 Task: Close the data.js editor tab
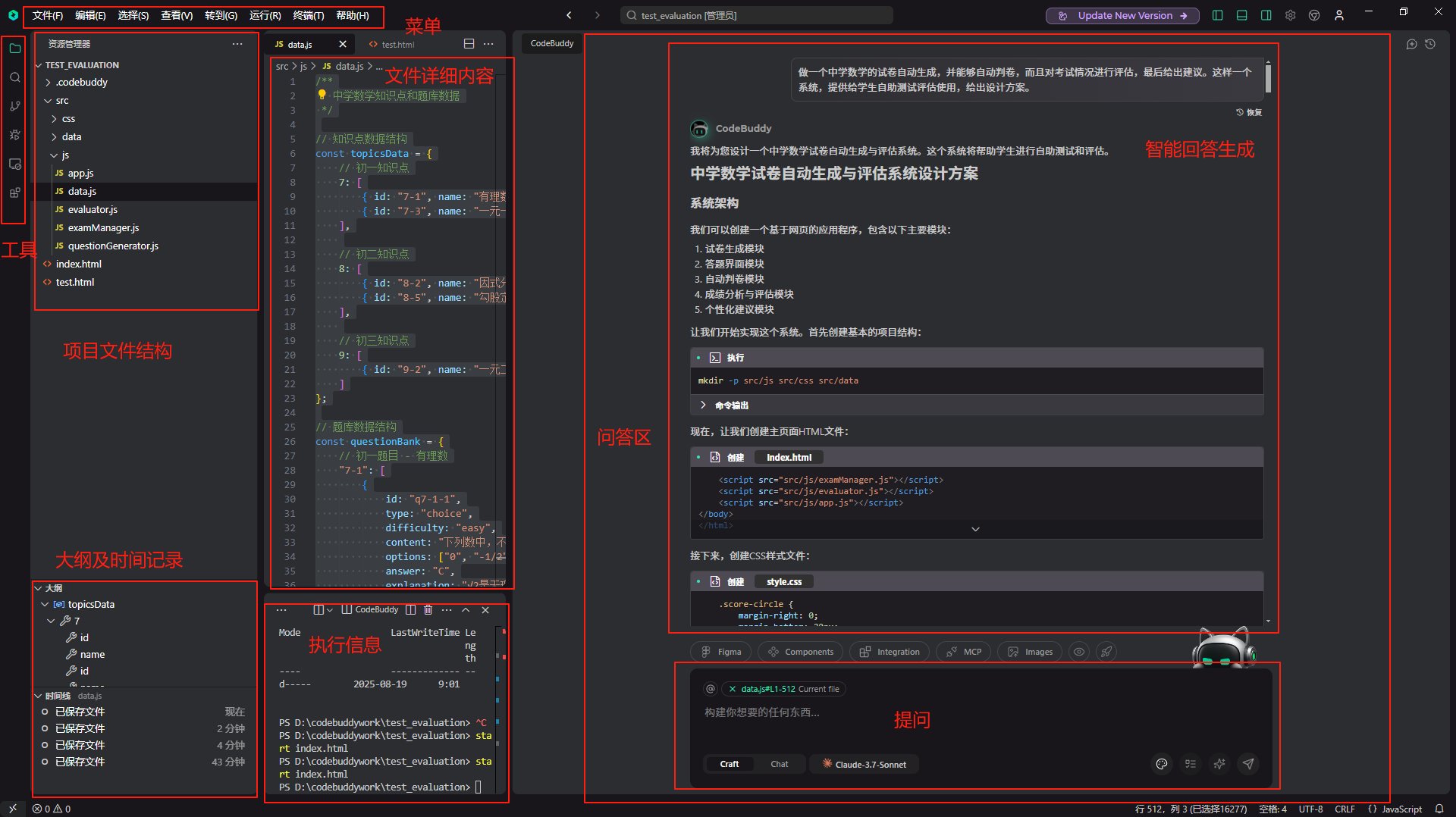(343, 44)
